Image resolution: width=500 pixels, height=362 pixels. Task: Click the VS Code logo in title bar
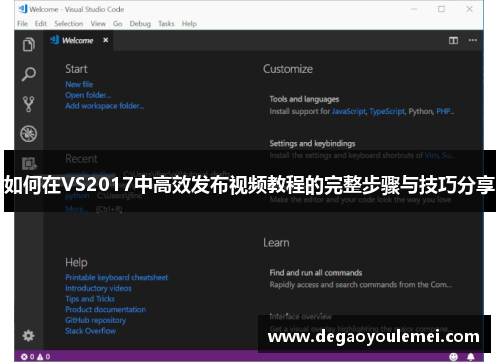[23, 9]
